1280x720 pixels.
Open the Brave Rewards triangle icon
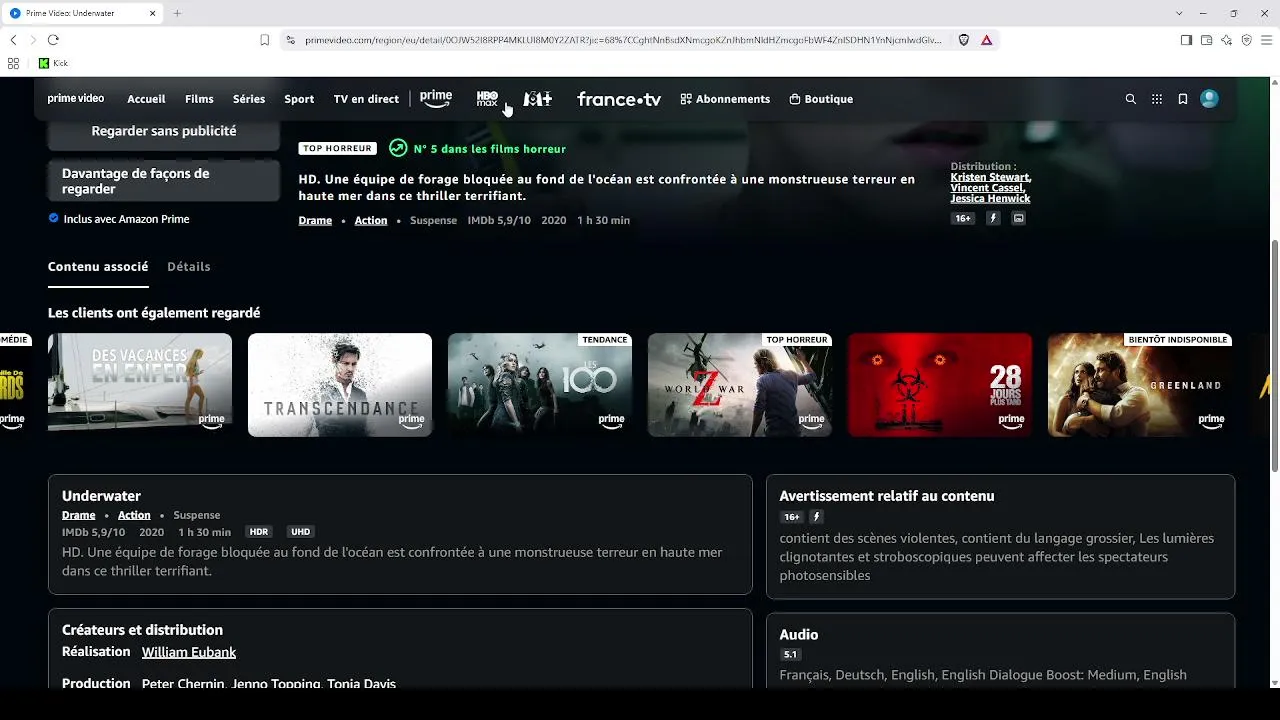click(987, 40)
